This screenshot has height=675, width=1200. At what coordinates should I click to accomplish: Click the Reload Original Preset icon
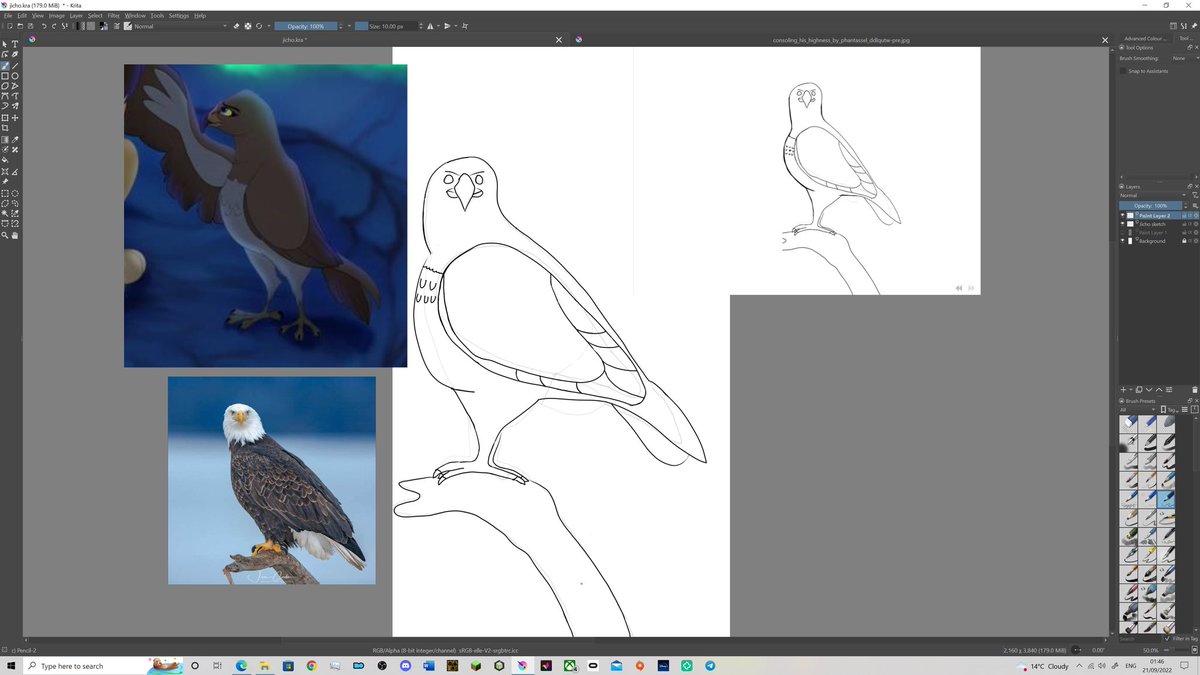click(x=259, y=26)
